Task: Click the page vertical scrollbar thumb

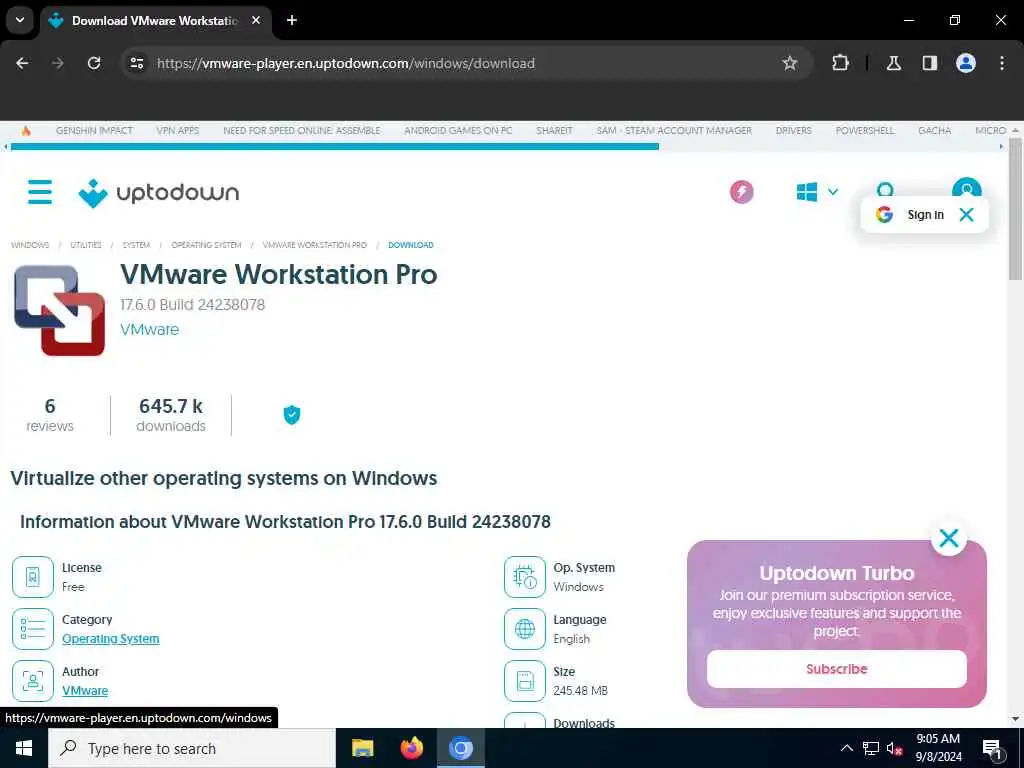Action: point(1016,209)
